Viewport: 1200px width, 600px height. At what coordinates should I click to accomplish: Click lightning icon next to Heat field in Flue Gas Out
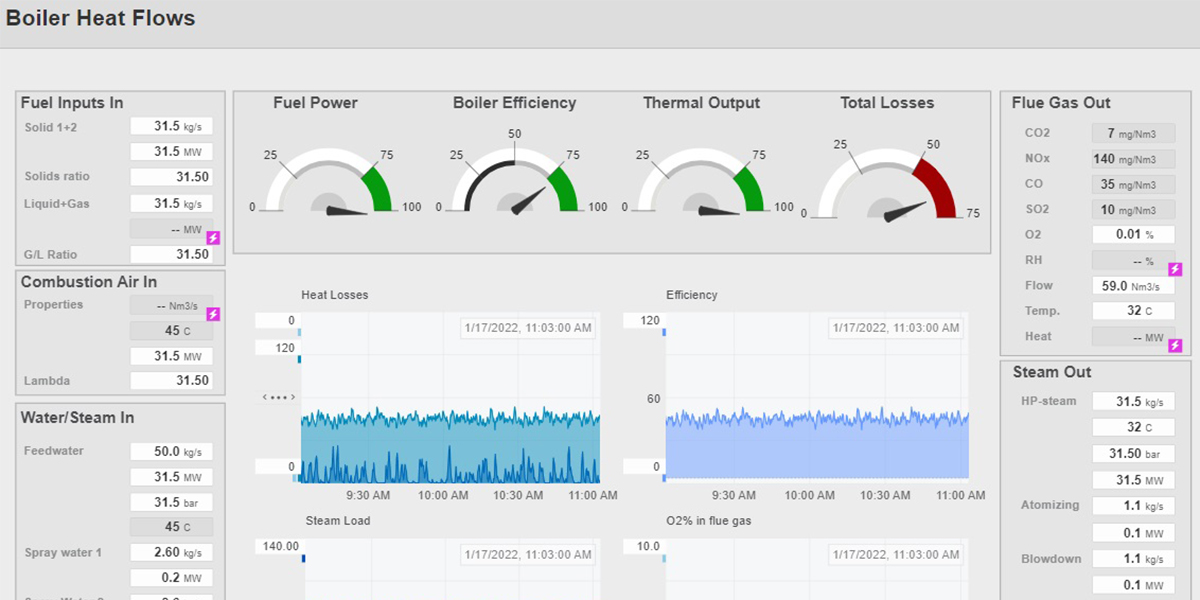1173,343
